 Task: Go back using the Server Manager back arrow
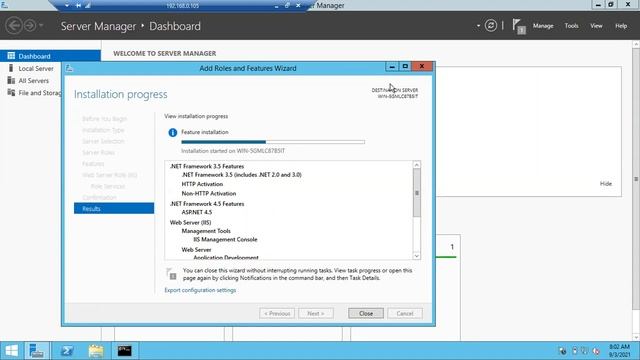click(13, 26)
